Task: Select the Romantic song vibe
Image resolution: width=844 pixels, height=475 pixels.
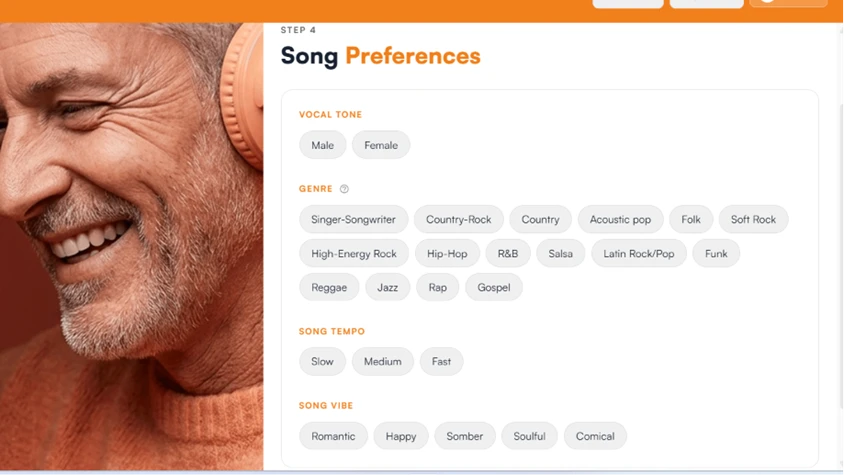Action: pos(333,436)
